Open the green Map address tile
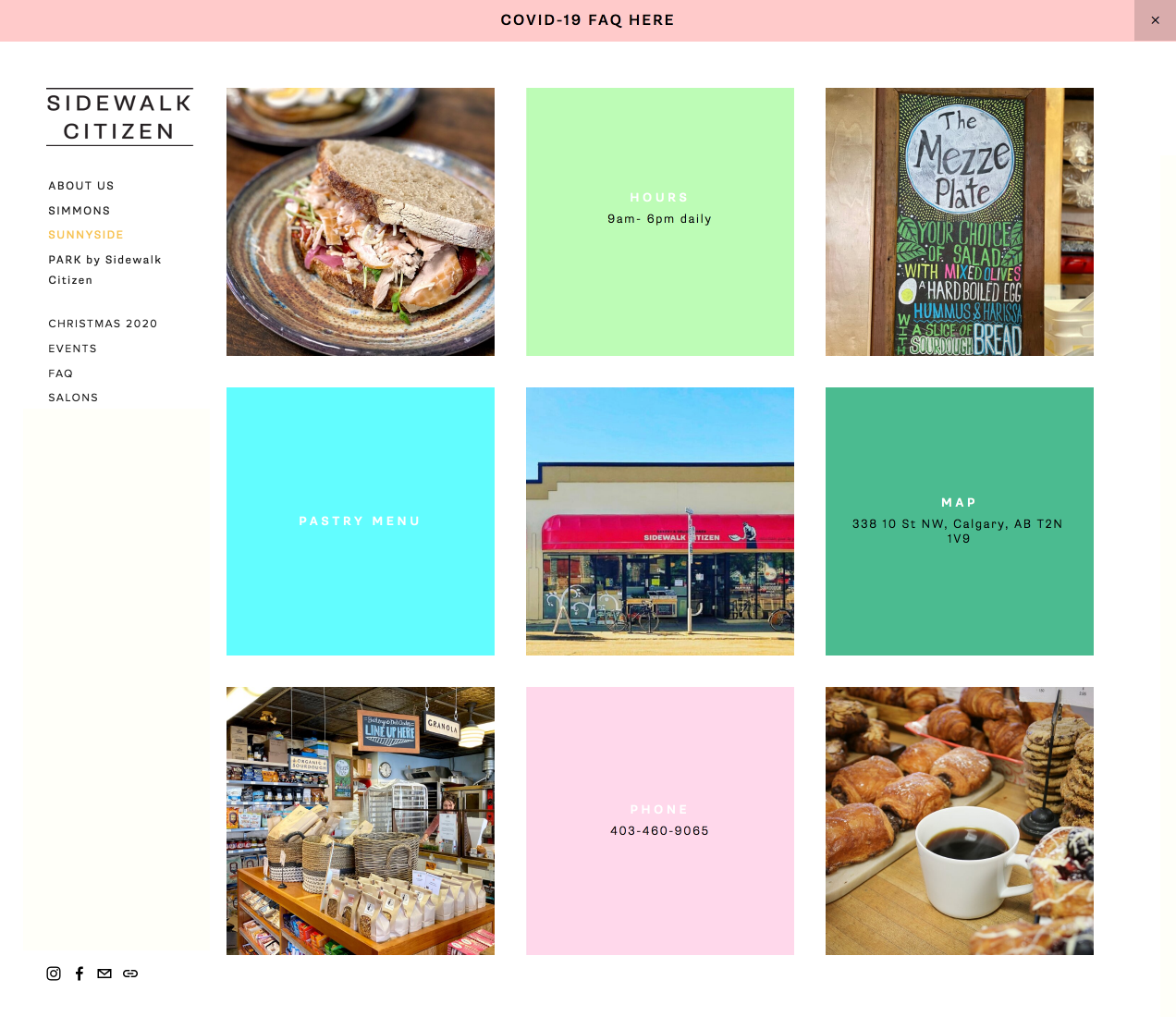 pyautogui.click(x=960, y=521)
